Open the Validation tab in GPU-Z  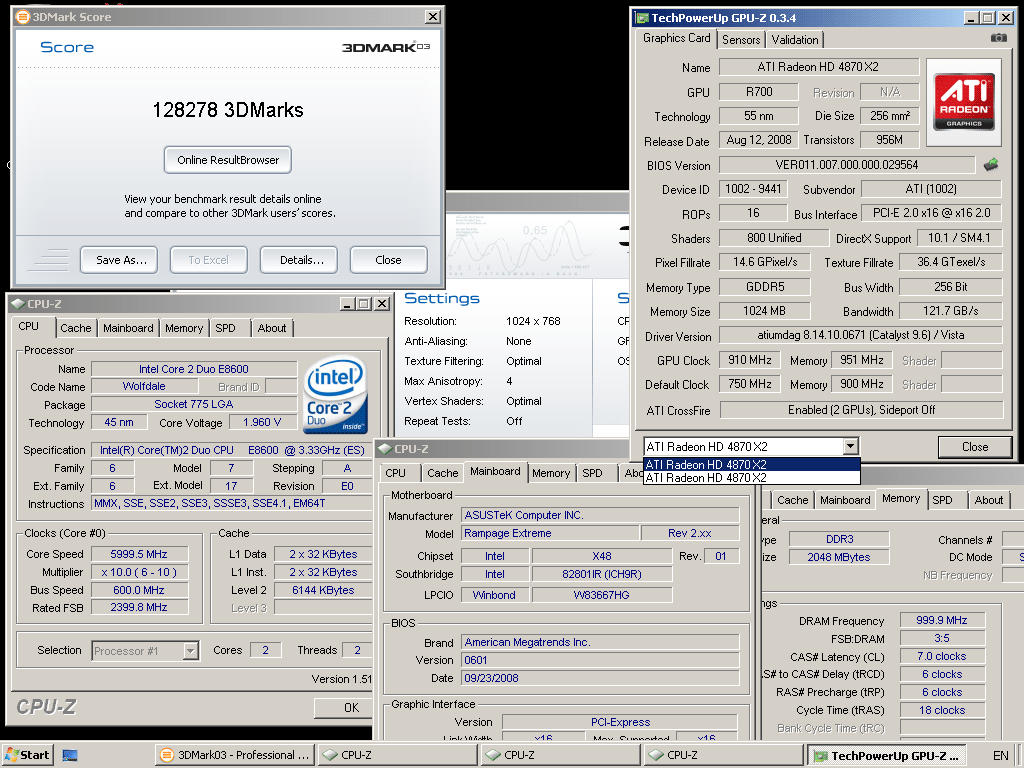pyautogui.click(x=795, y=40)
